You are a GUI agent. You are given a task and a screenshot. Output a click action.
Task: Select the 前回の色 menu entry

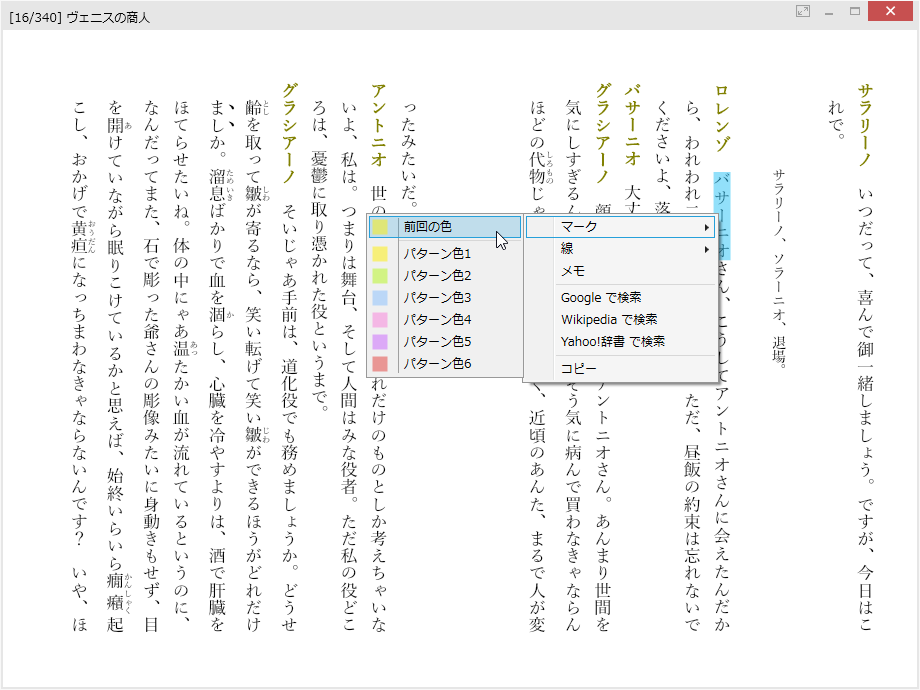tap(440, 227)
